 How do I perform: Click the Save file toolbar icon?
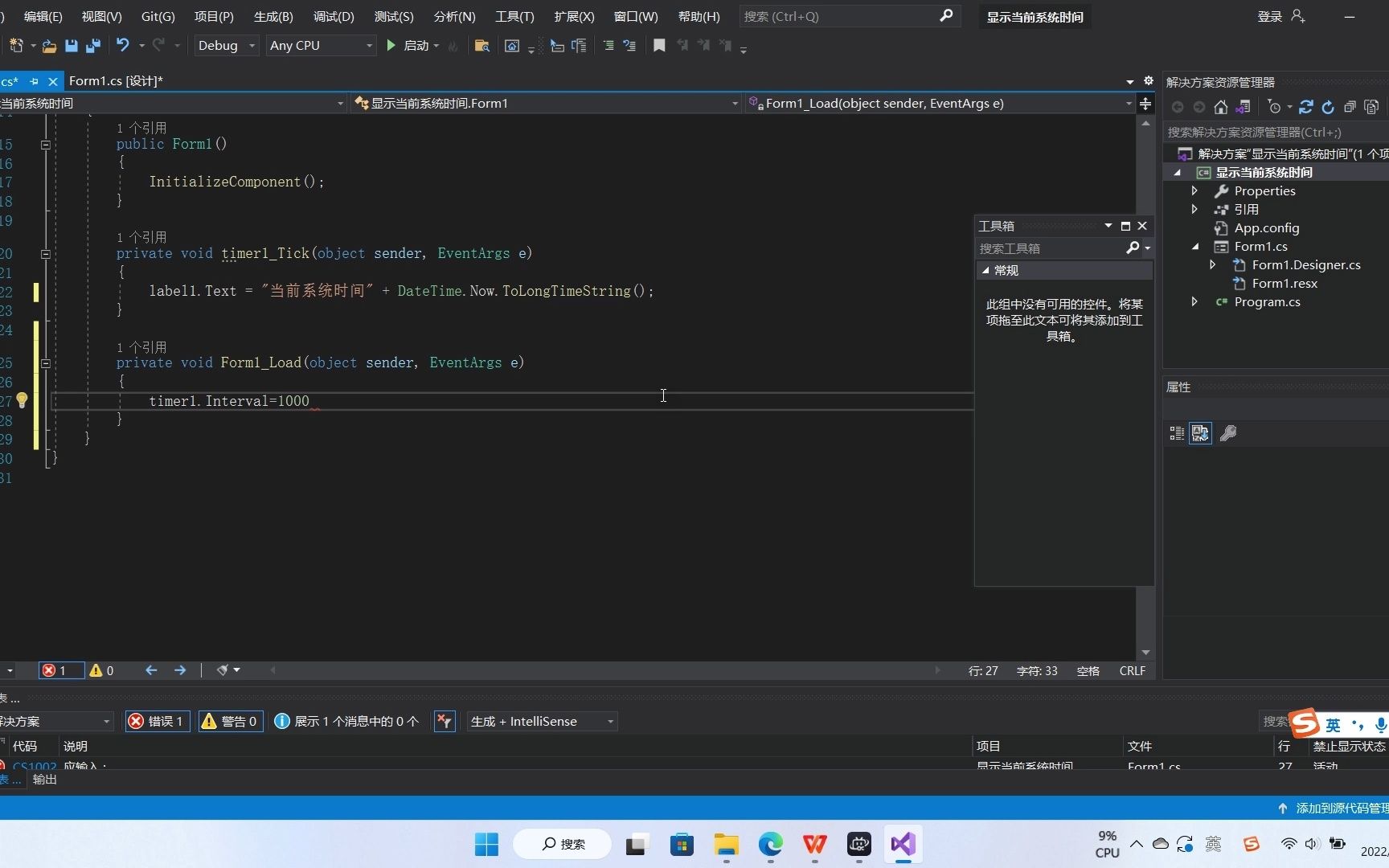(x=72, y=46)
